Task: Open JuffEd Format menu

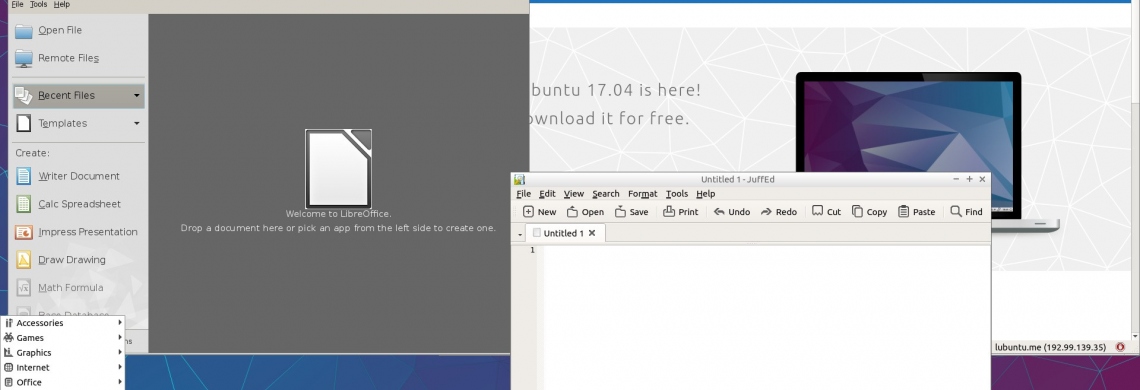Action: click(x=643, y=194)
